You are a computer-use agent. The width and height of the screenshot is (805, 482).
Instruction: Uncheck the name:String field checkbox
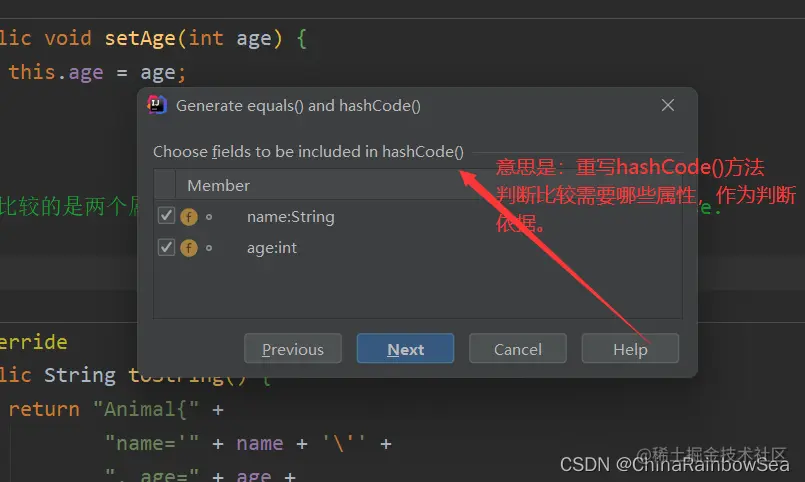(x=166, y=216)
